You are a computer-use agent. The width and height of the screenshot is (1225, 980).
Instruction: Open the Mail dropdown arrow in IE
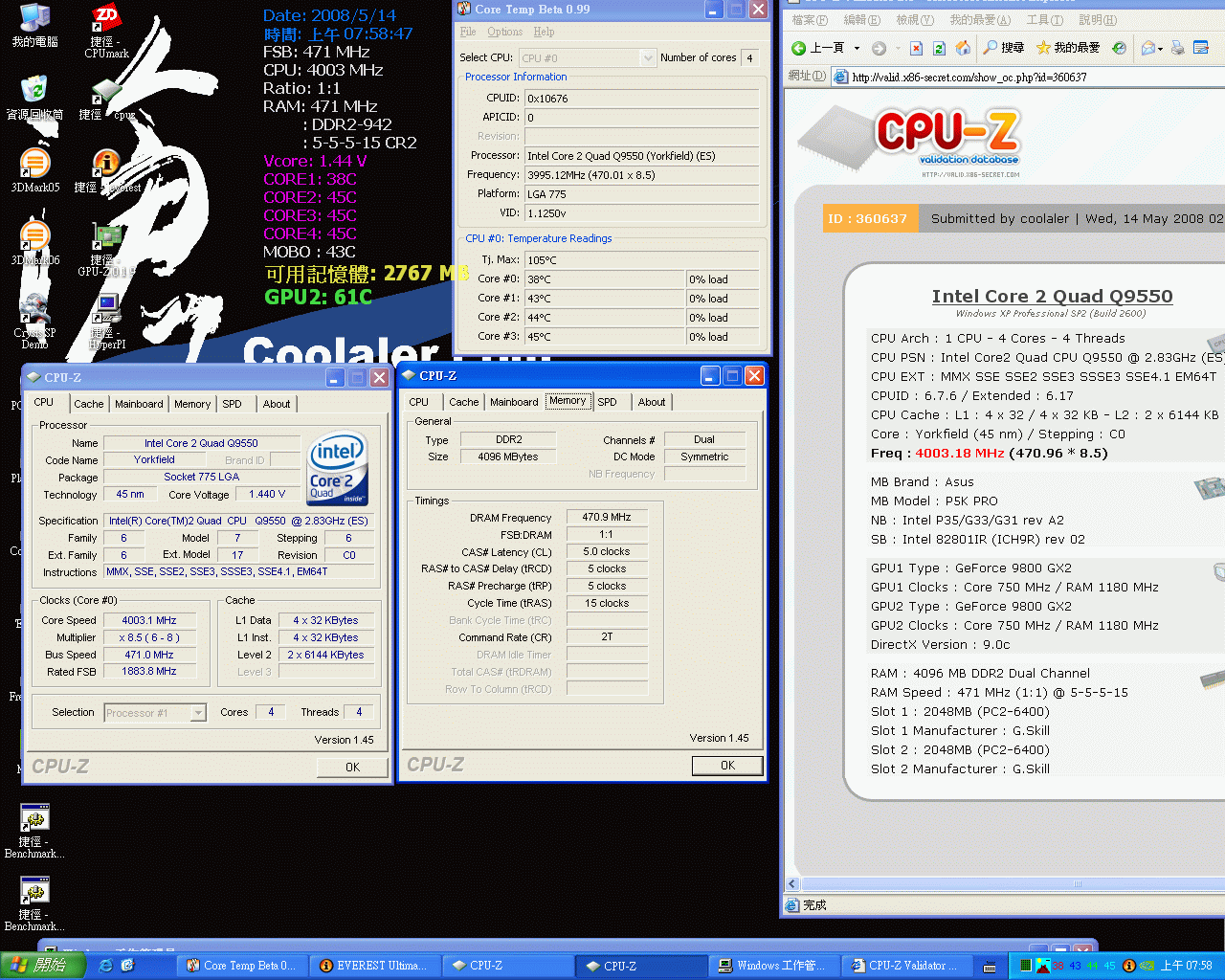coord(1160,48)
